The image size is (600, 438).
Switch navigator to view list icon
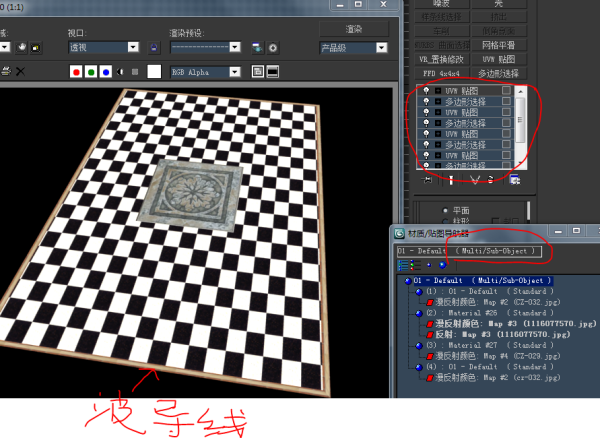click(403, 265)
